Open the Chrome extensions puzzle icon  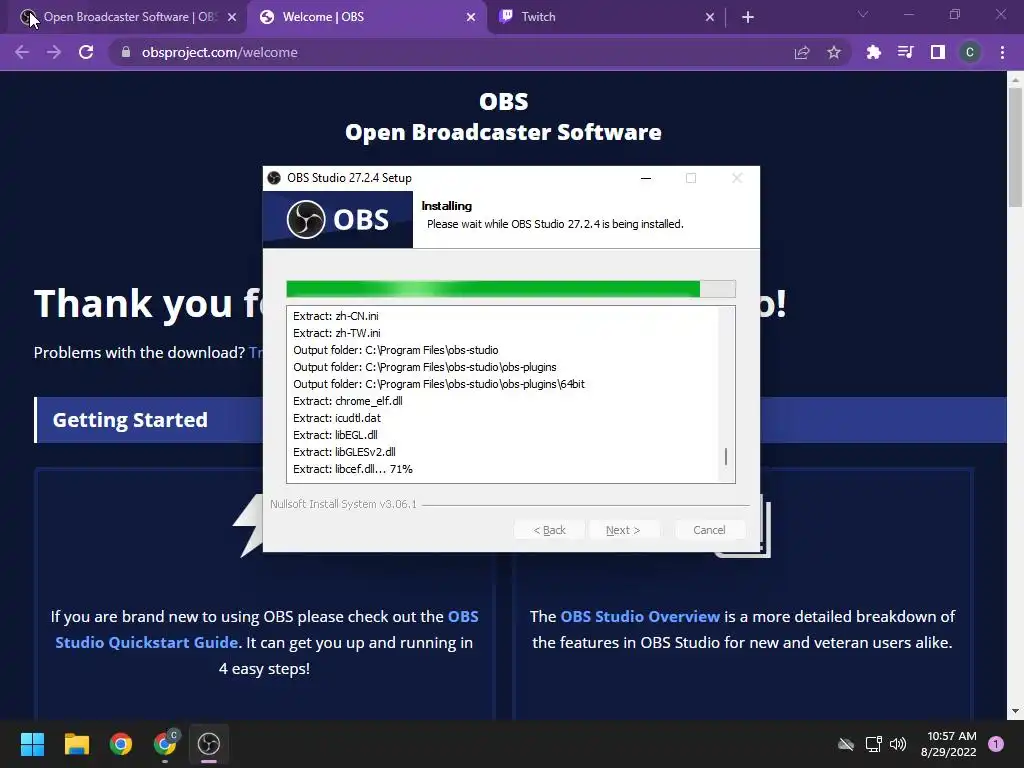pos(873,52)
